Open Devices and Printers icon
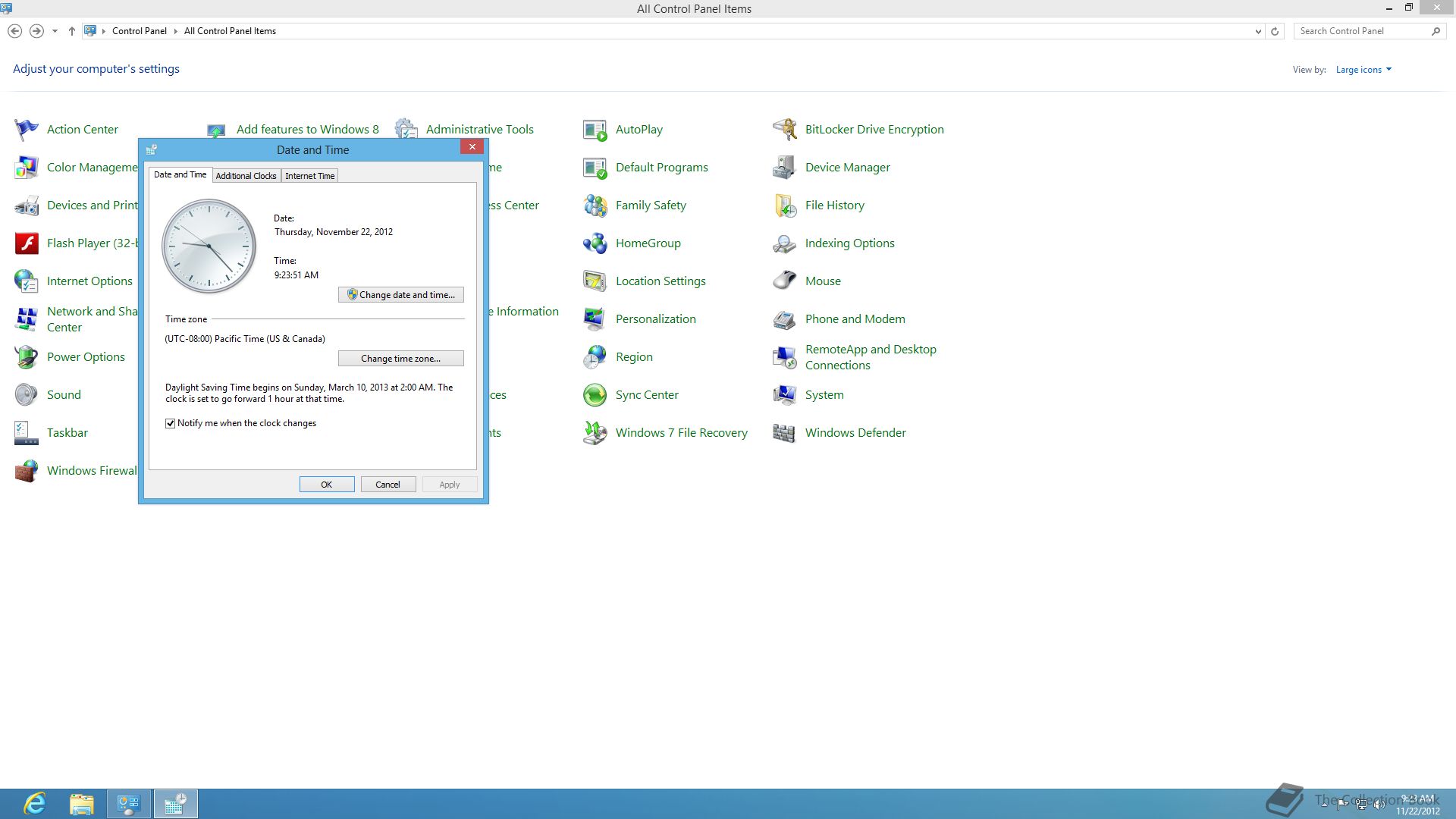This screenshot has width=1456, height=819. pos(27,206)
